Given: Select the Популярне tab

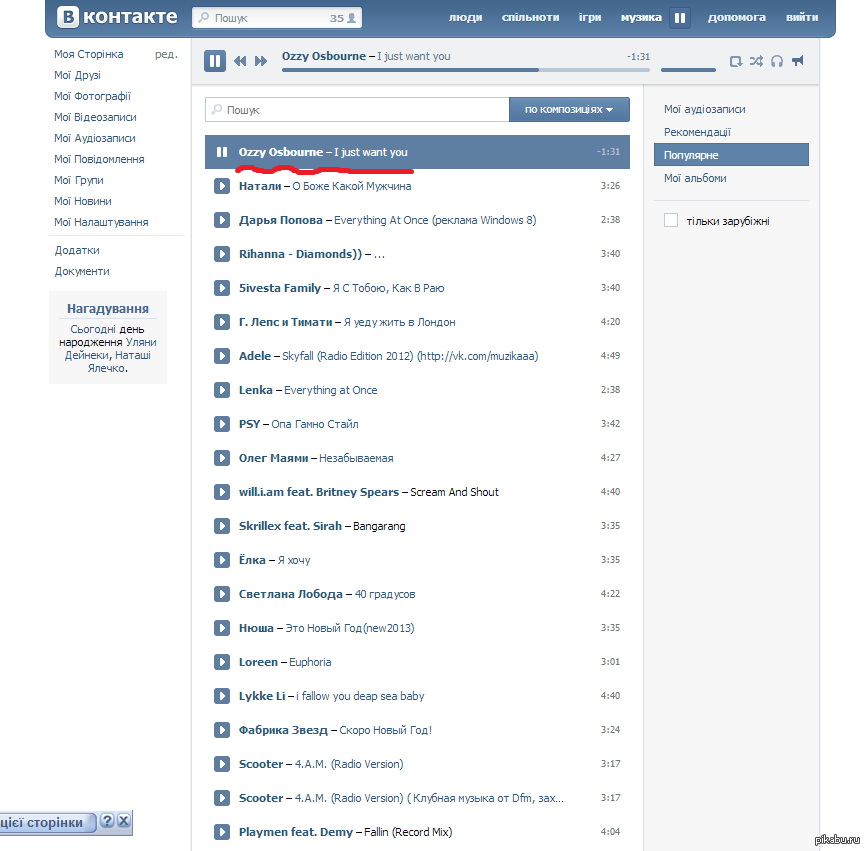Looking at the screenshot, I should coord(731,155).
